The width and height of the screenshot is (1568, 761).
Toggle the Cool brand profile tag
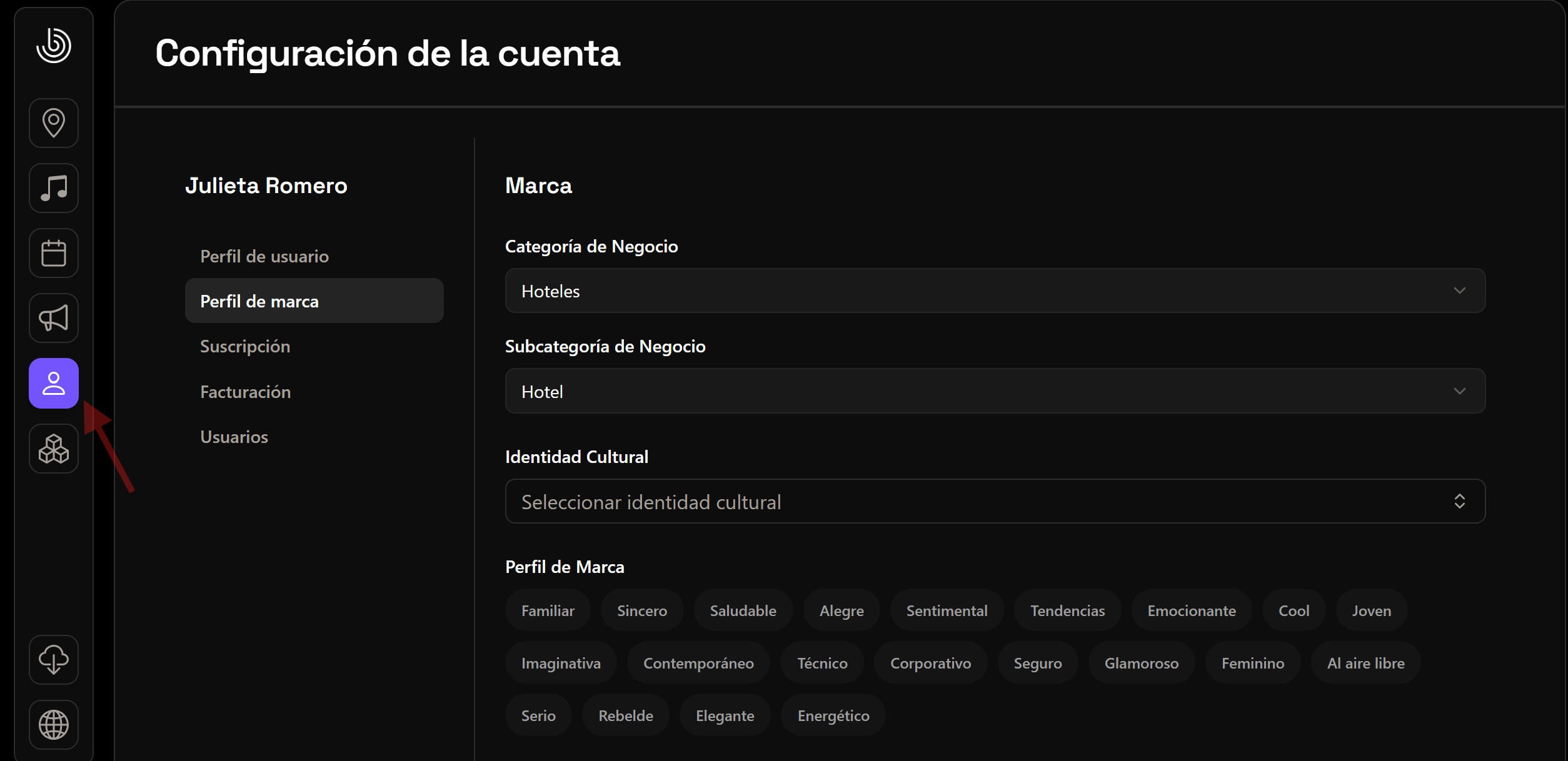tap(1294, 610)
